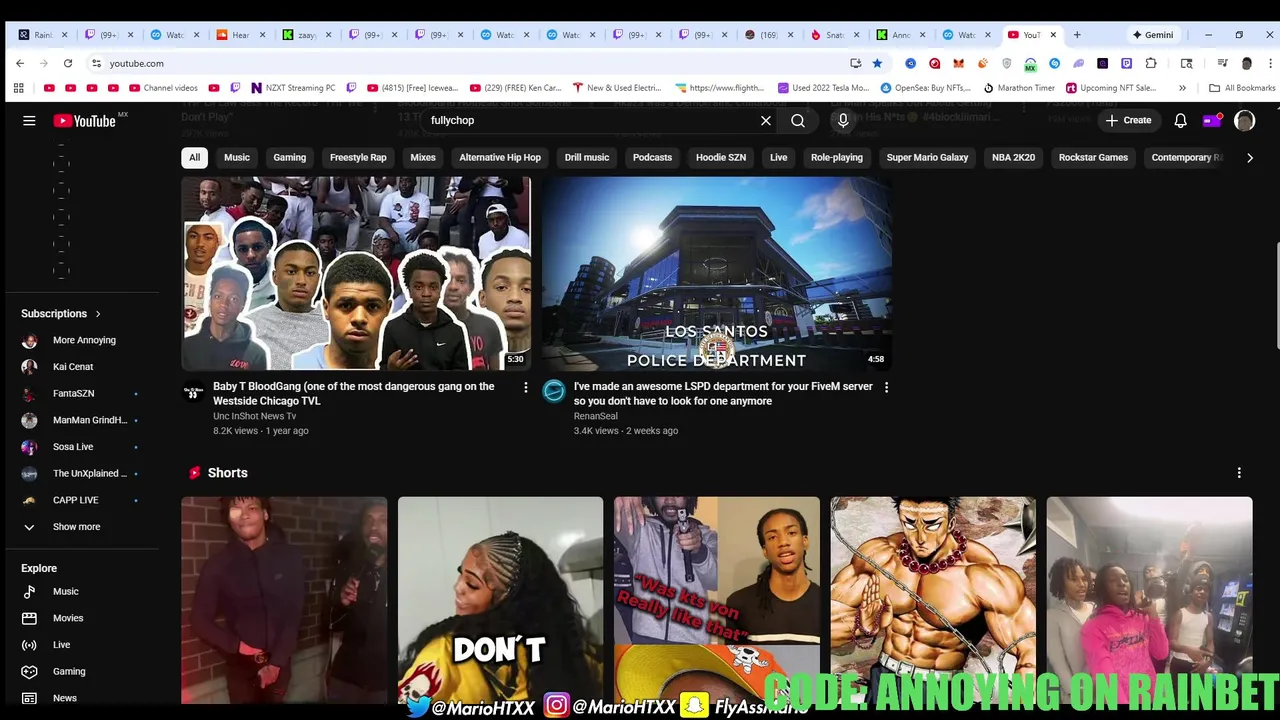Open the Marathon Timer bookmark
This screenshot has height=720, width=1280.
pos(1019,88)
